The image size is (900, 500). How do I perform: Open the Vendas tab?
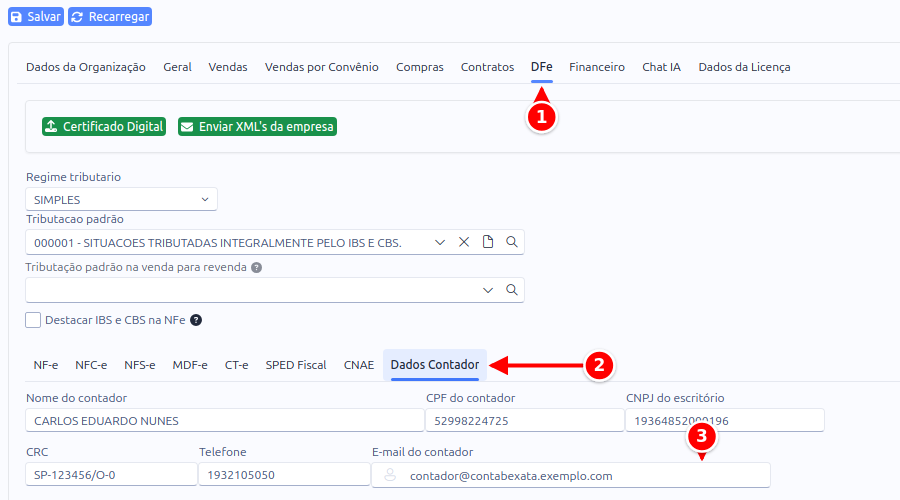[228, 67]
